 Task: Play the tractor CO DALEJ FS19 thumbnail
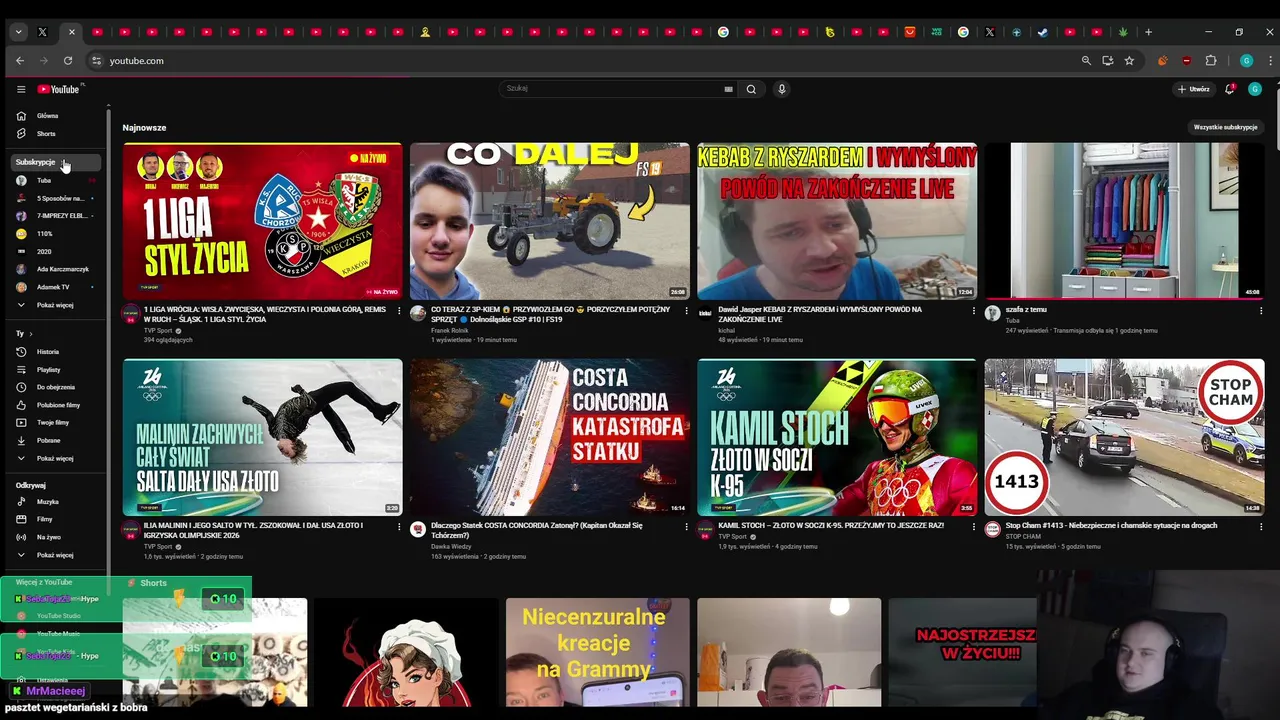550,221
